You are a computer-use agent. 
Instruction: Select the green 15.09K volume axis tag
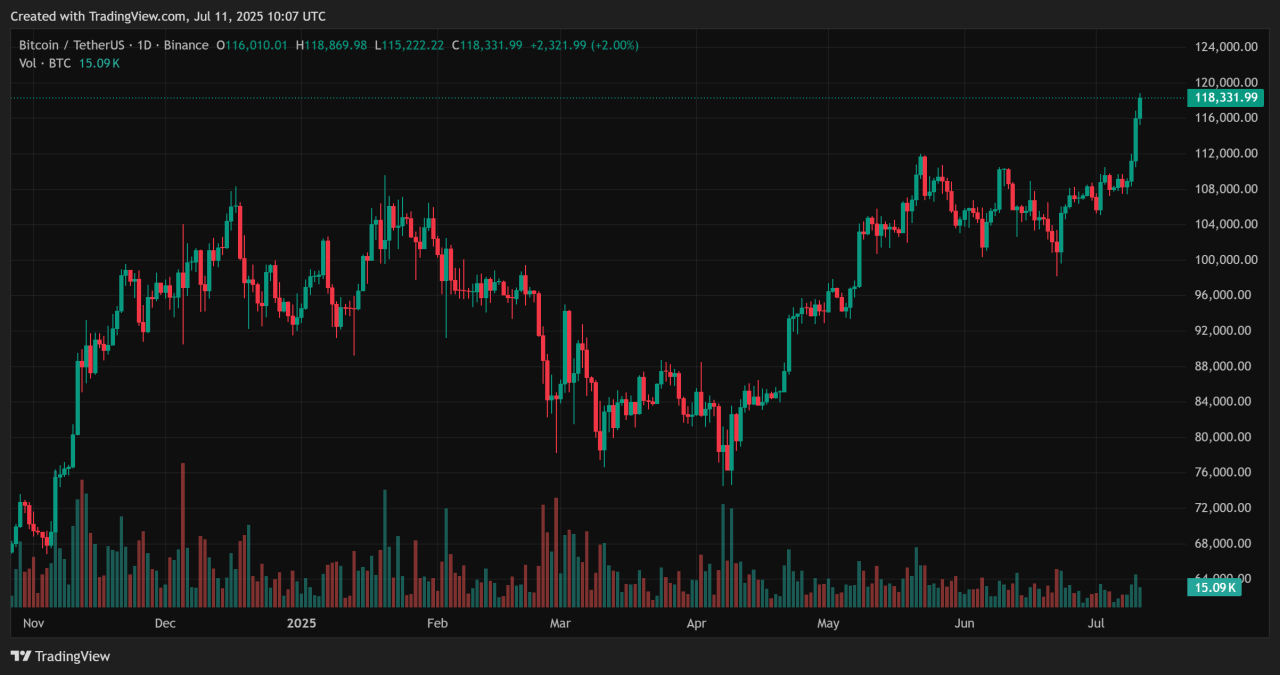click(x=1214, y=587)
